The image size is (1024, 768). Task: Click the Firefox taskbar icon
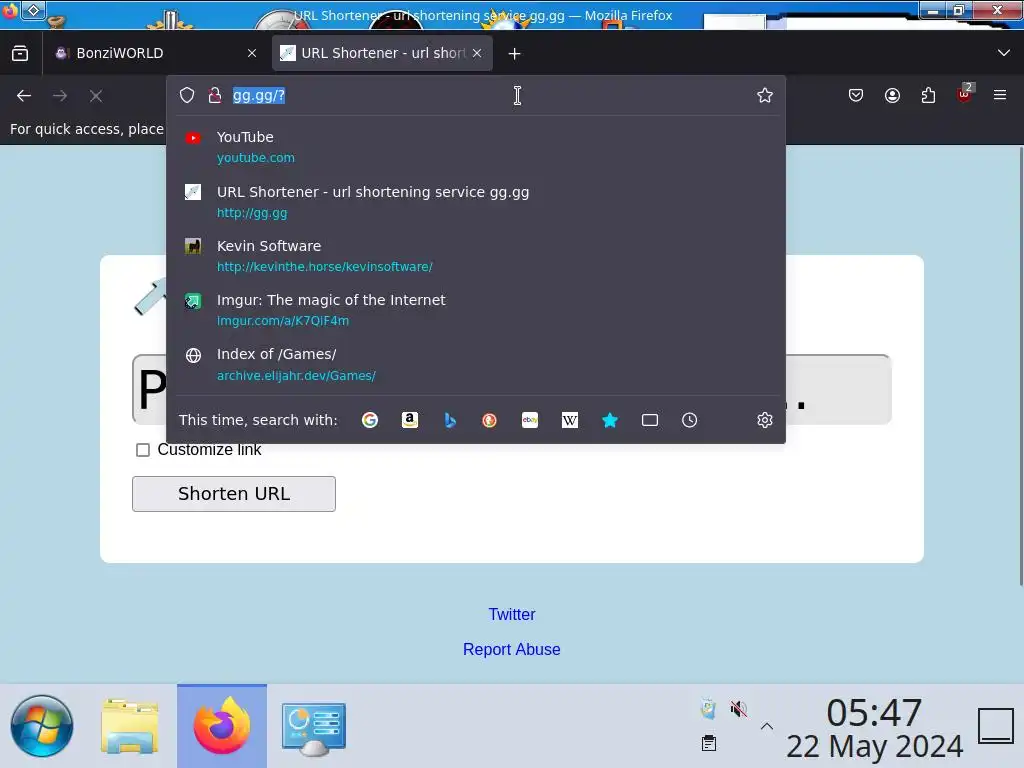pos(222,726)
